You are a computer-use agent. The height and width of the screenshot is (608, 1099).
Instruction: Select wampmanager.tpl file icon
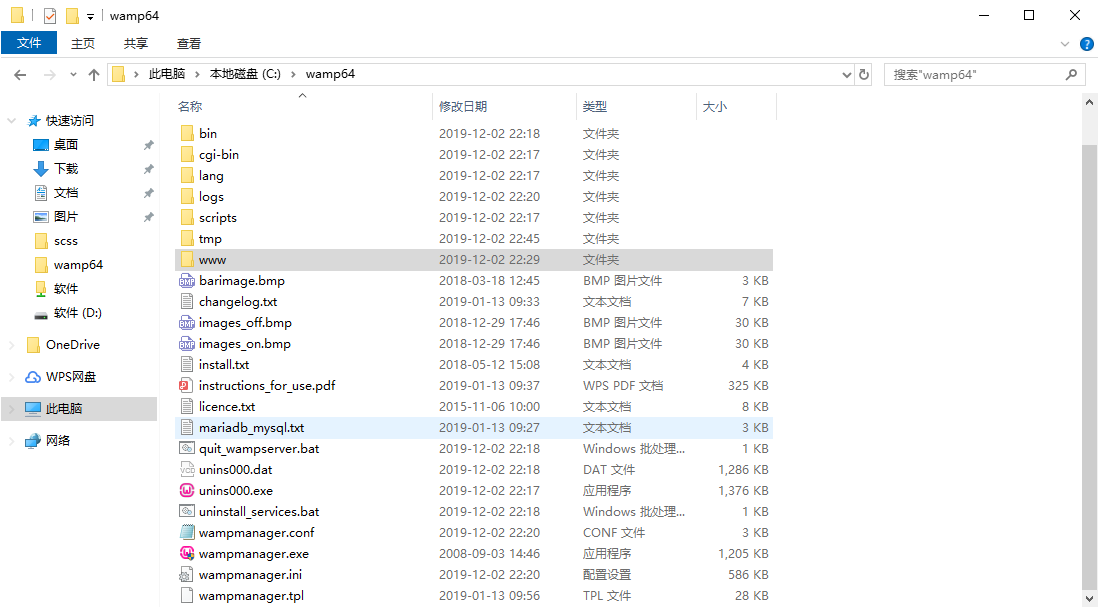pos(186,595)
